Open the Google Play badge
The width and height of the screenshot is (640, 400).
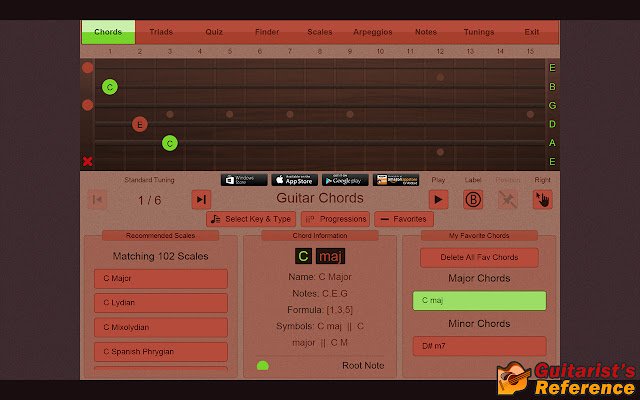tap(345, 180)
